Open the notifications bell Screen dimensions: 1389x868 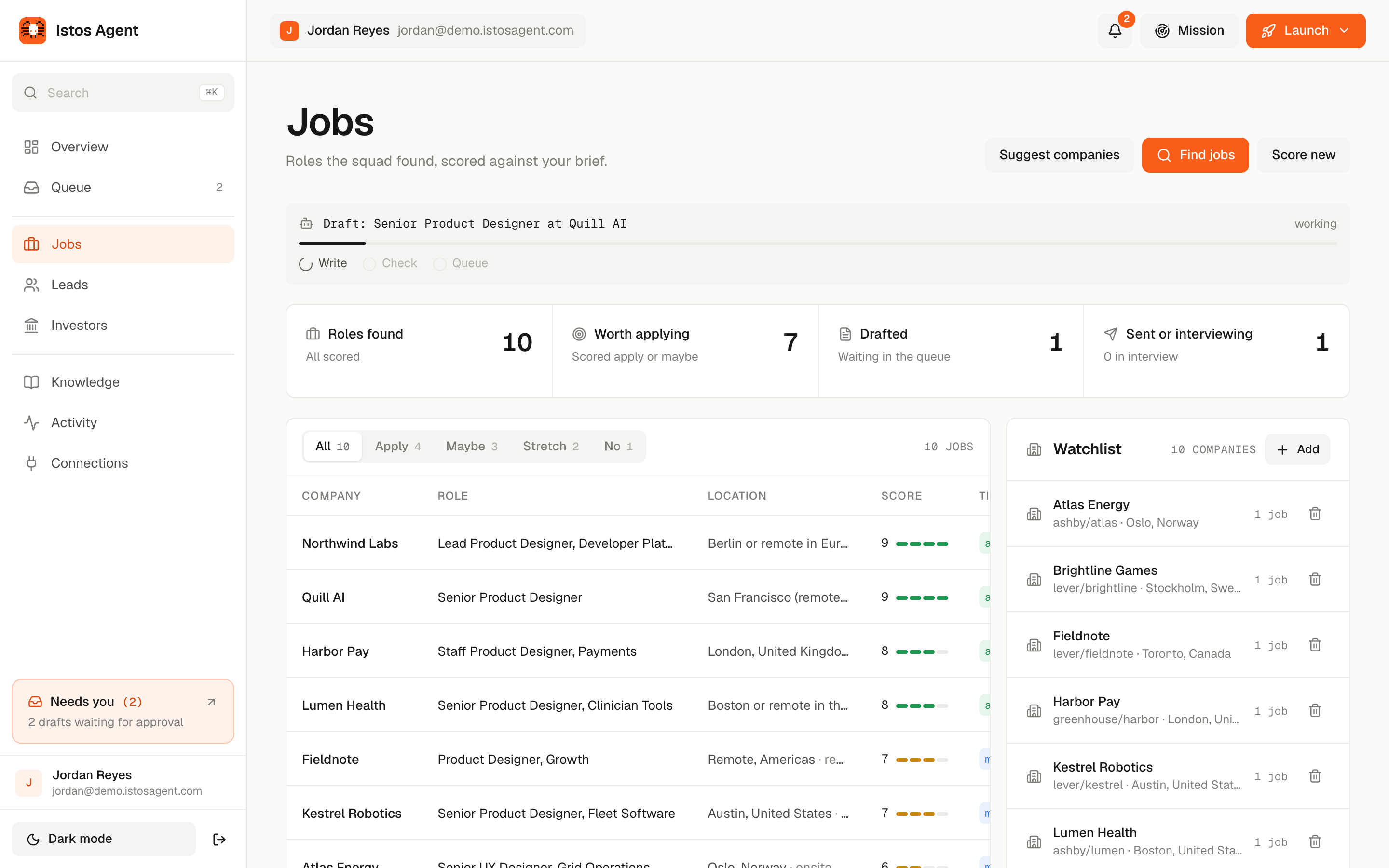(x=1115, y=30)
